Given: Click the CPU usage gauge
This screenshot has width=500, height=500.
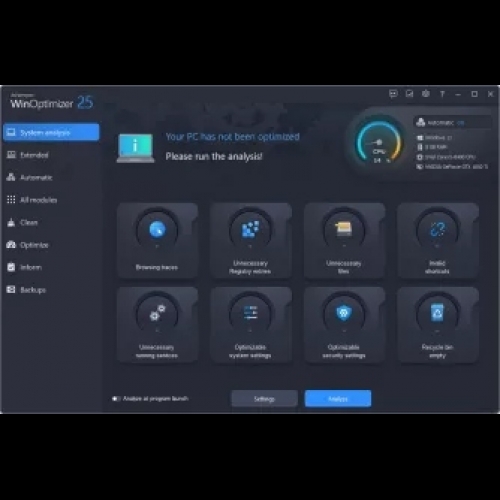Looking at the screenshot, I should [379, 143].
